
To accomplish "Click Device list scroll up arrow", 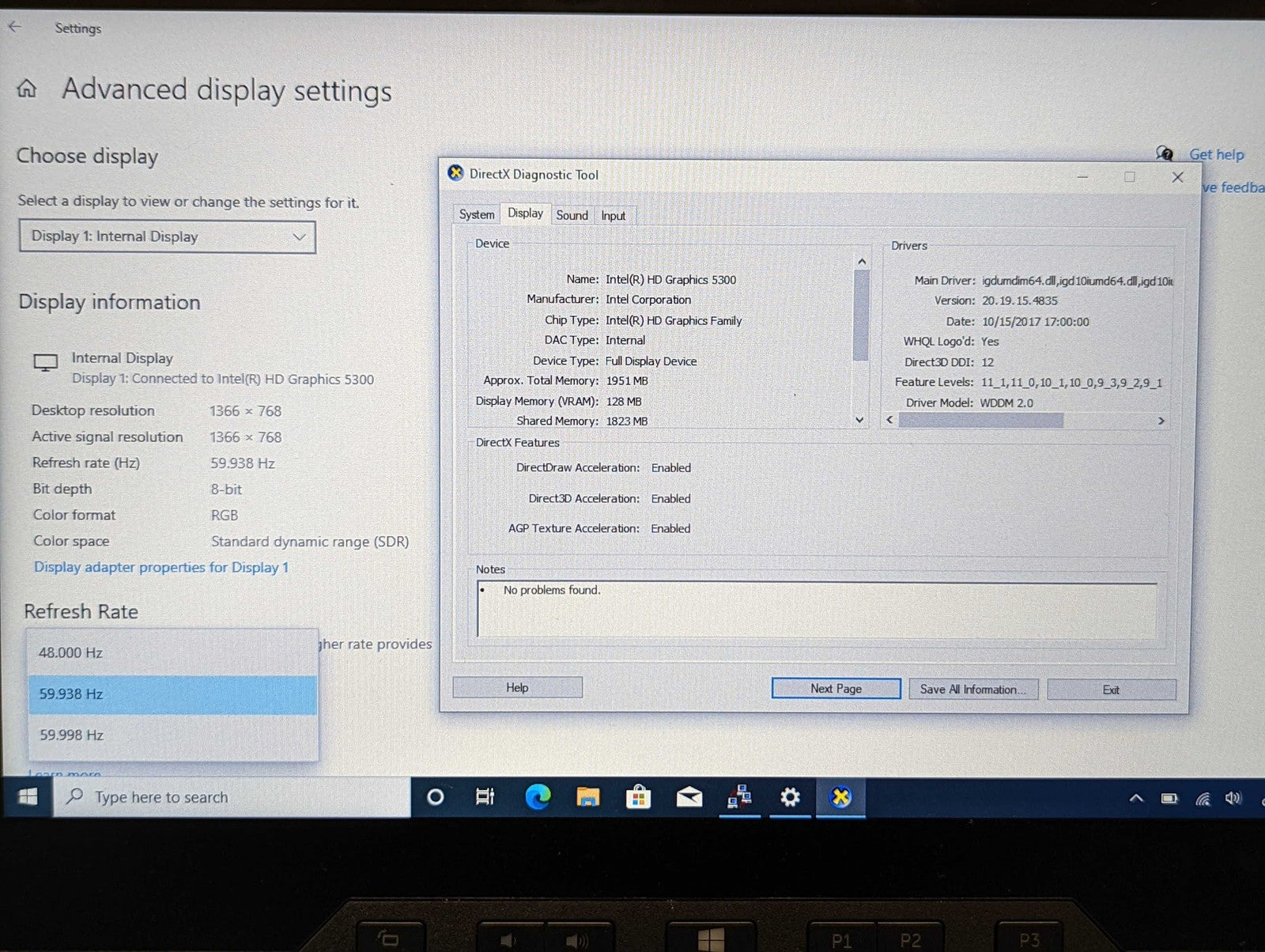I will 862,261.
